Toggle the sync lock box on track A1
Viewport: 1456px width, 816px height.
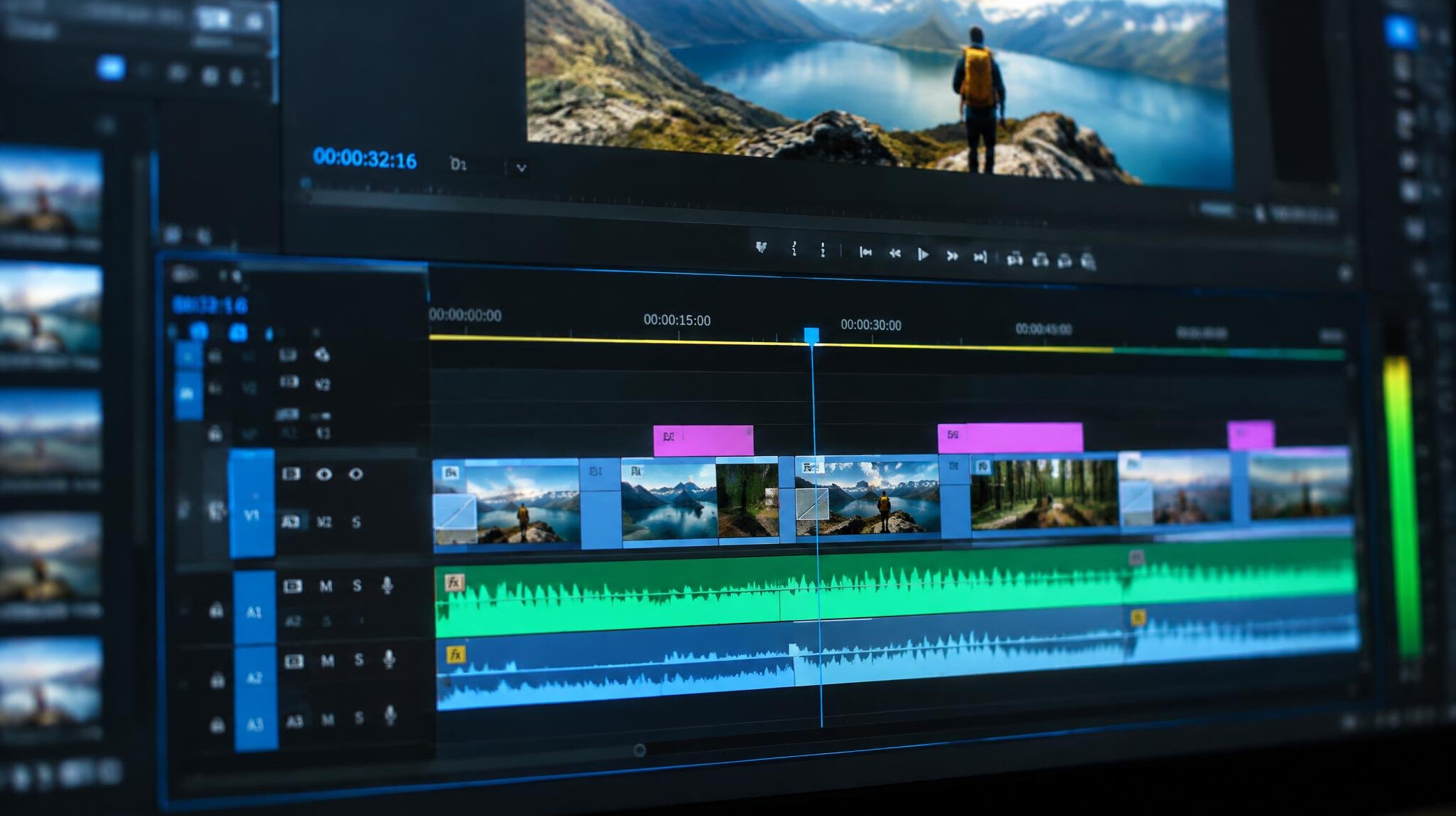pos(293,586)
